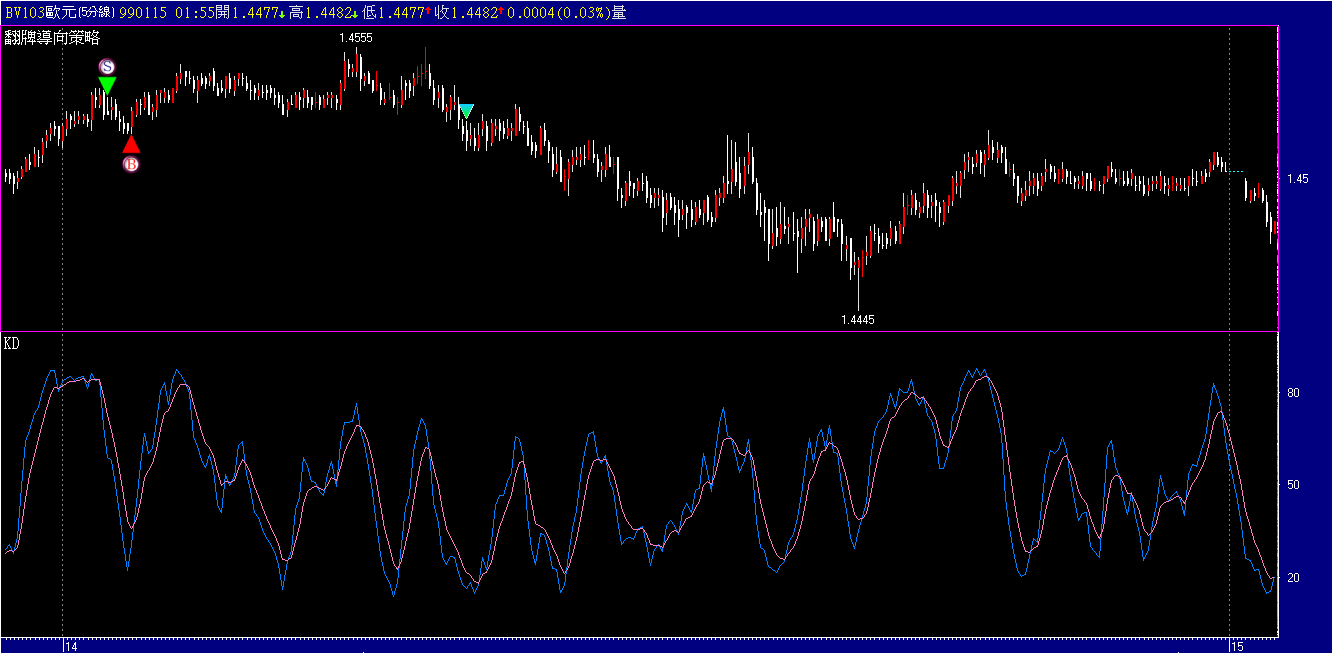Image resolution: width=1334 pixels, height=654 pixels.
Task: Click the 1.4445 low price label
Action: pyautogui.click(x=858, y=320)
